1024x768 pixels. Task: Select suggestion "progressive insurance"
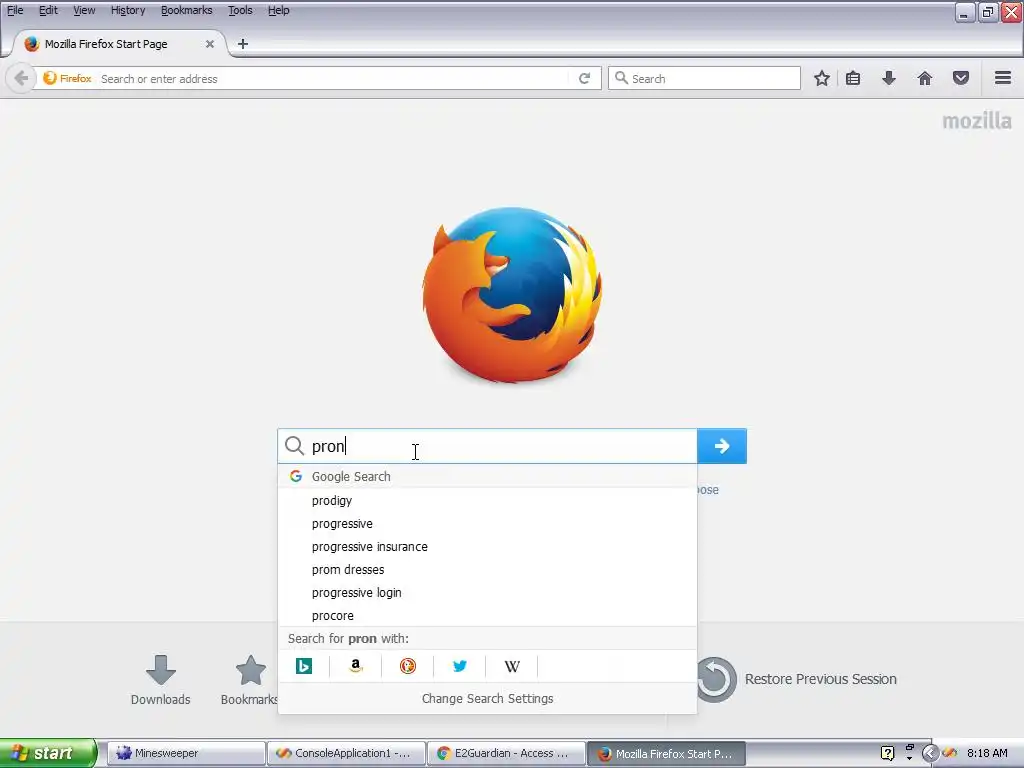(487, 547)
